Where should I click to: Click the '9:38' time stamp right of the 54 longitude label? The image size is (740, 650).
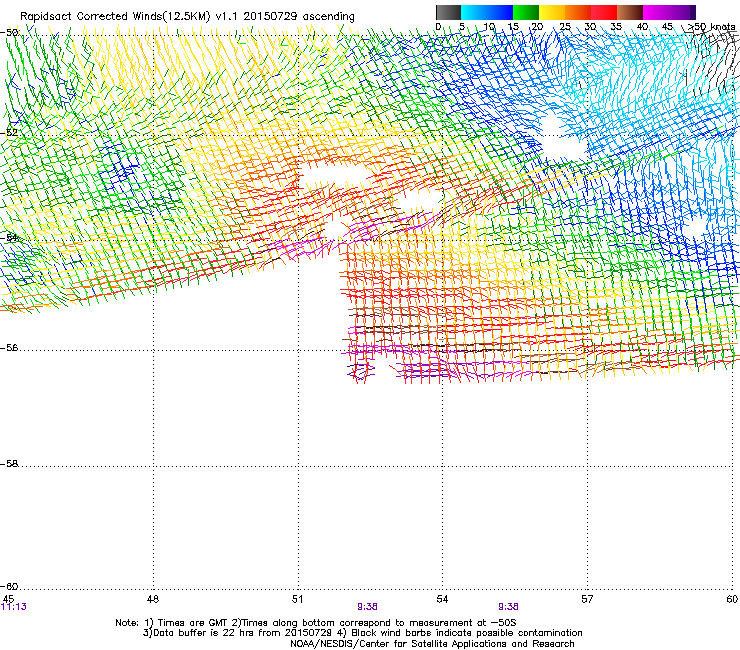pyautogui.click(x=508, y=607)
